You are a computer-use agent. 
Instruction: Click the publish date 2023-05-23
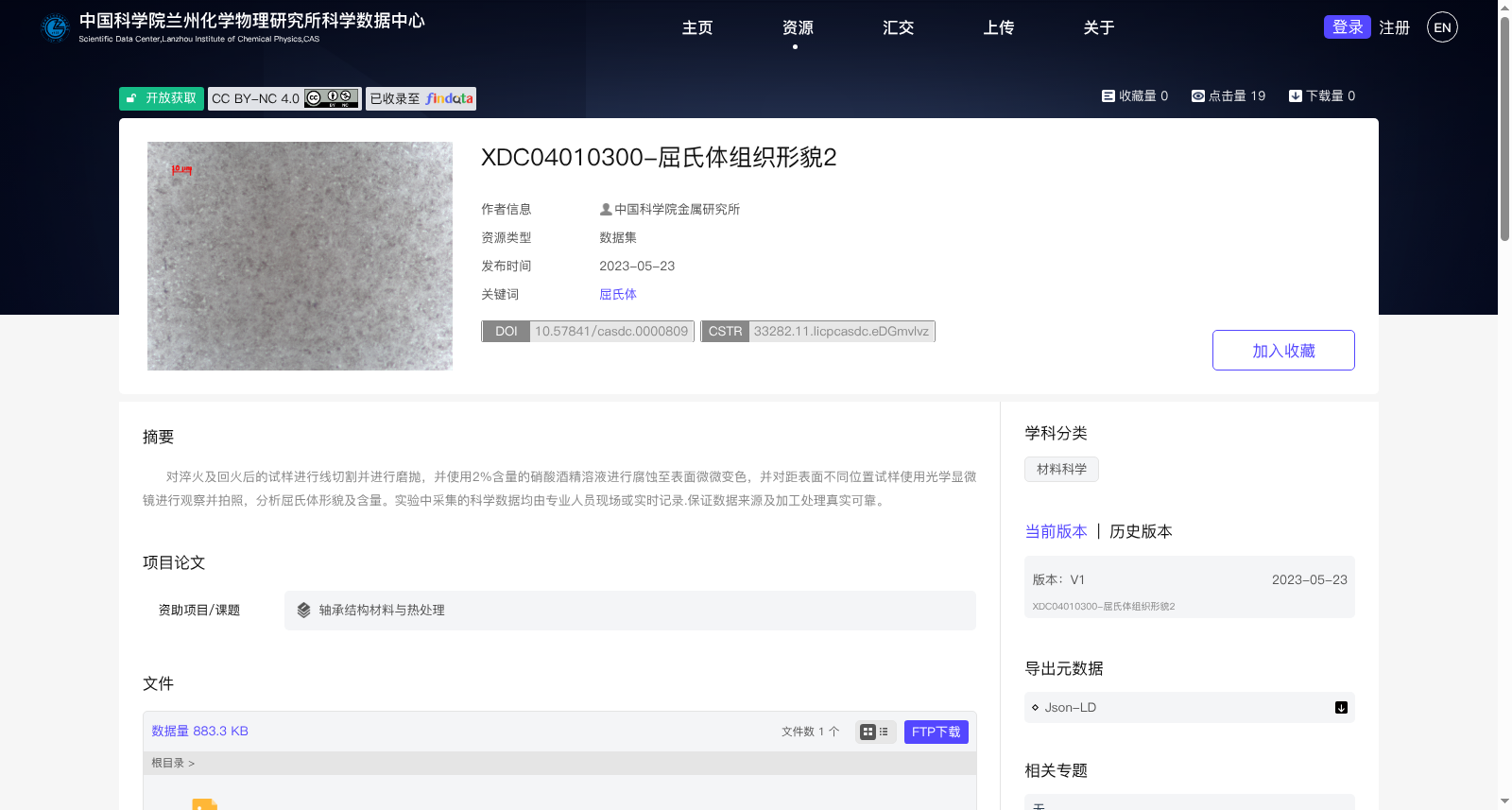[x=637, y=266]
